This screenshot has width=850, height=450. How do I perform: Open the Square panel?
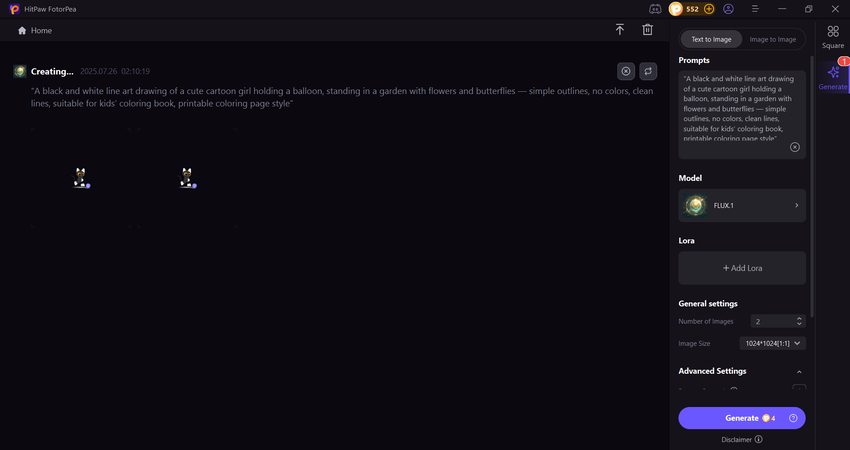[x=833, y=37]
